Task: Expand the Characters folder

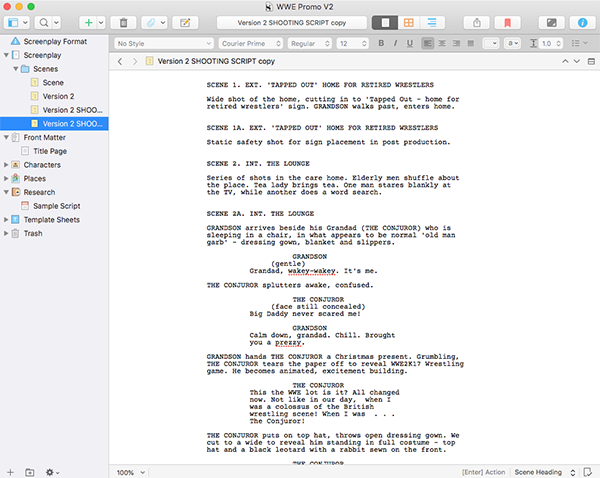Action: coord(6,165)
